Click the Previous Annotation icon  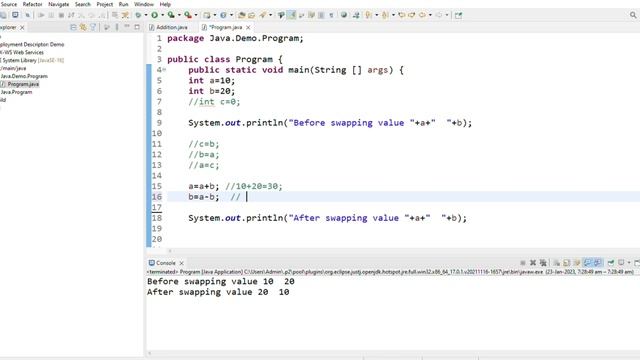click(385, 15)
